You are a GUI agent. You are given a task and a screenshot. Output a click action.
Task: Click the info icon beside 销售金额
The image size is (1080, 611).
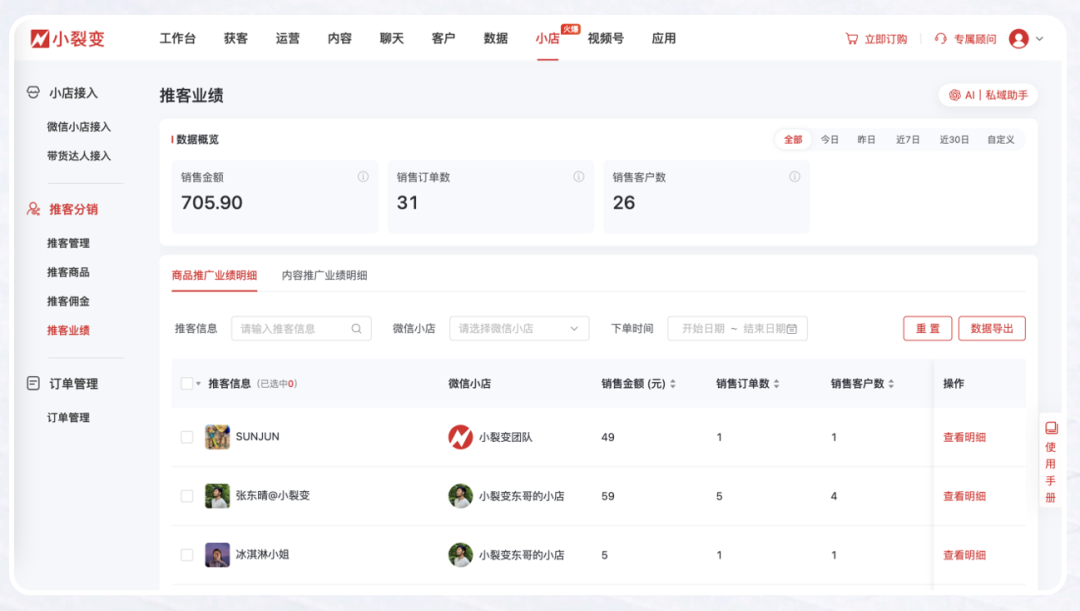363,177
